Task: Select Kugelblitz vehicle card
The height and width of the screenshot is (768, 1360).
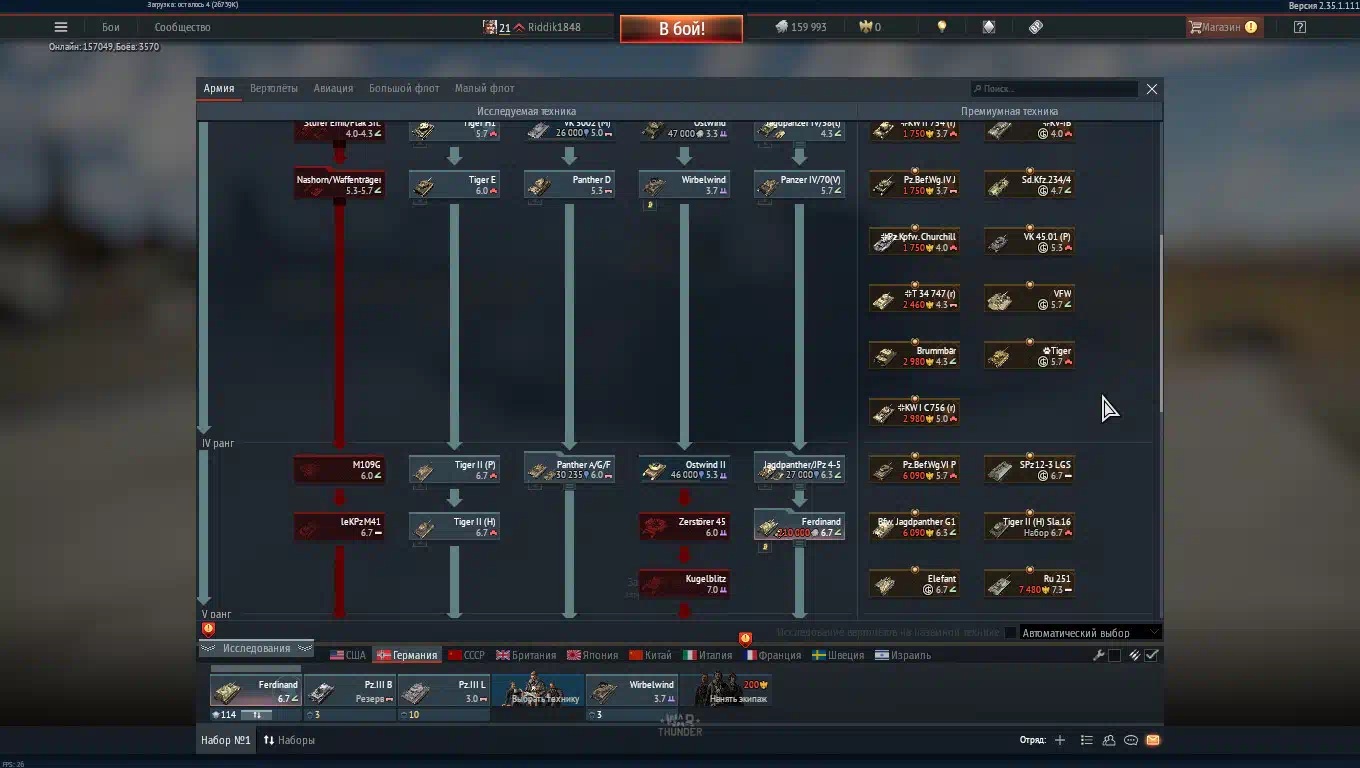Action: click(684, 584)
